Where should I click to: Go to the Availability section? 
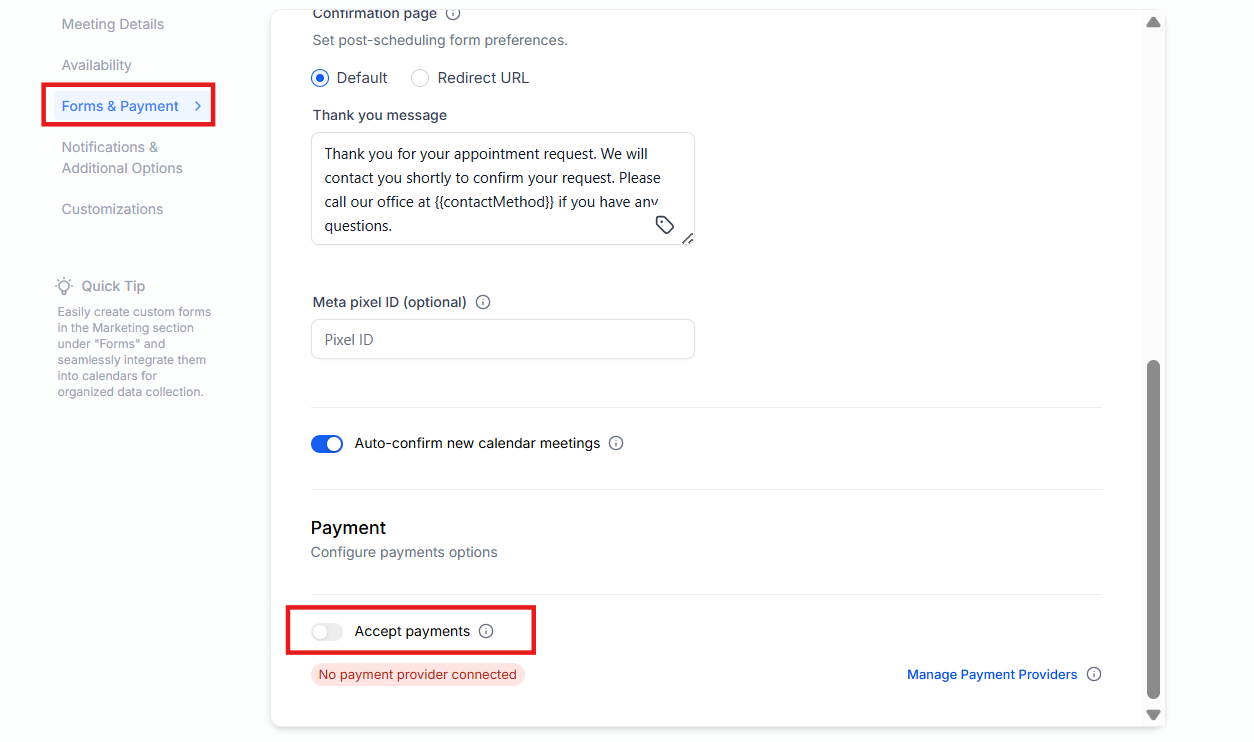(97, 65)
